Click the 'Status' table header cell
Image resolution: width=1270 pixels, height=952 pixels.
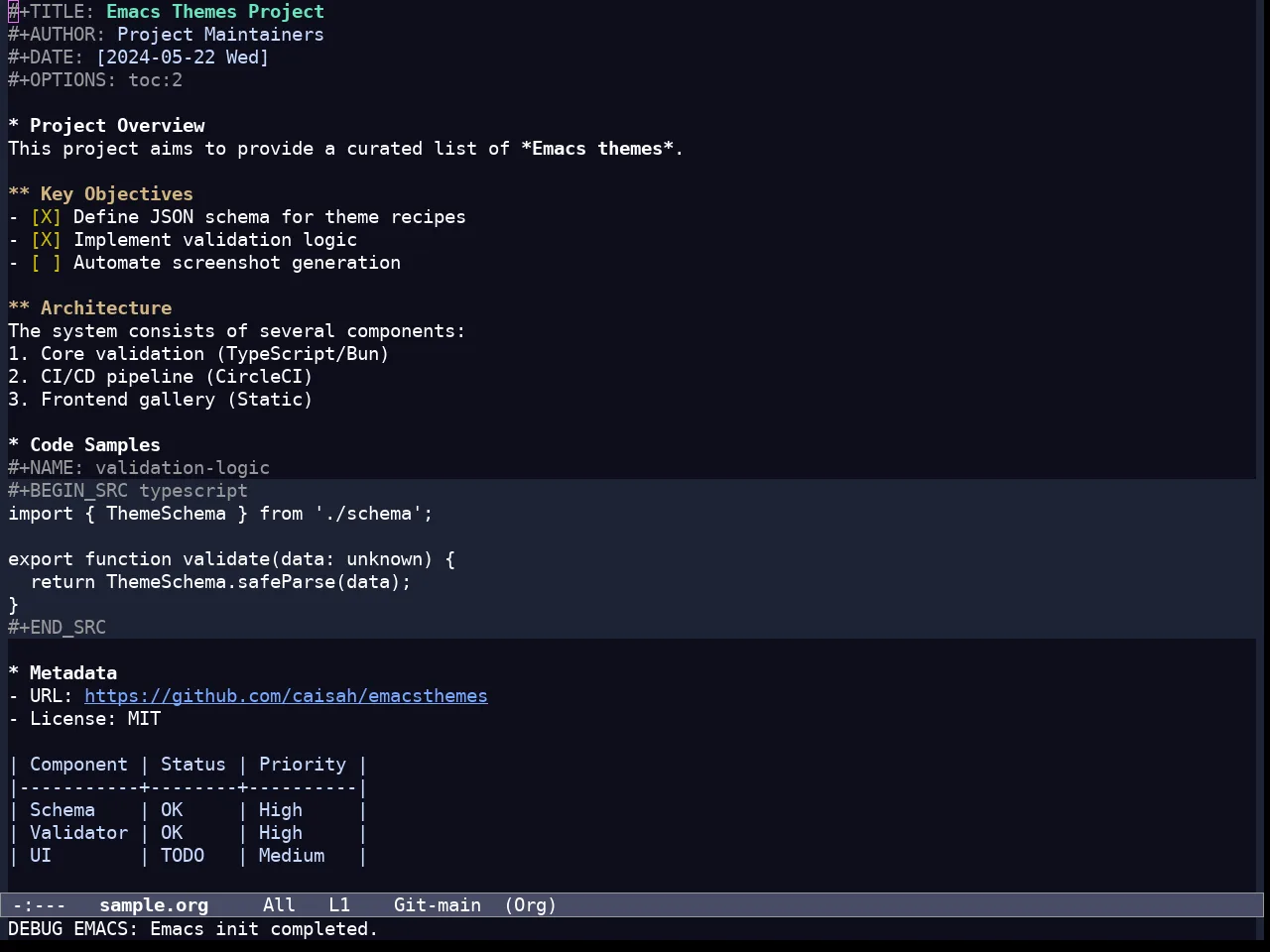pyautogui.click(x=193, y=765)
